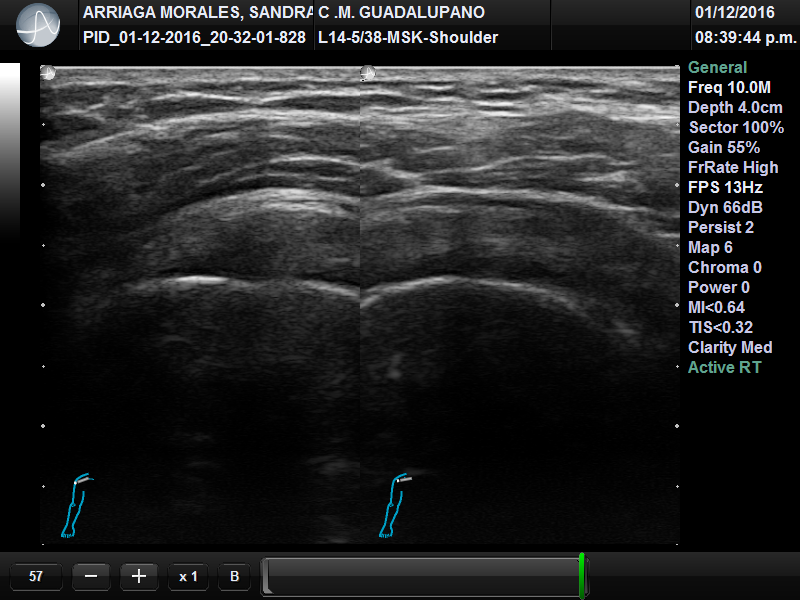Click the left arm body marker pictogram

coord(77,505)
